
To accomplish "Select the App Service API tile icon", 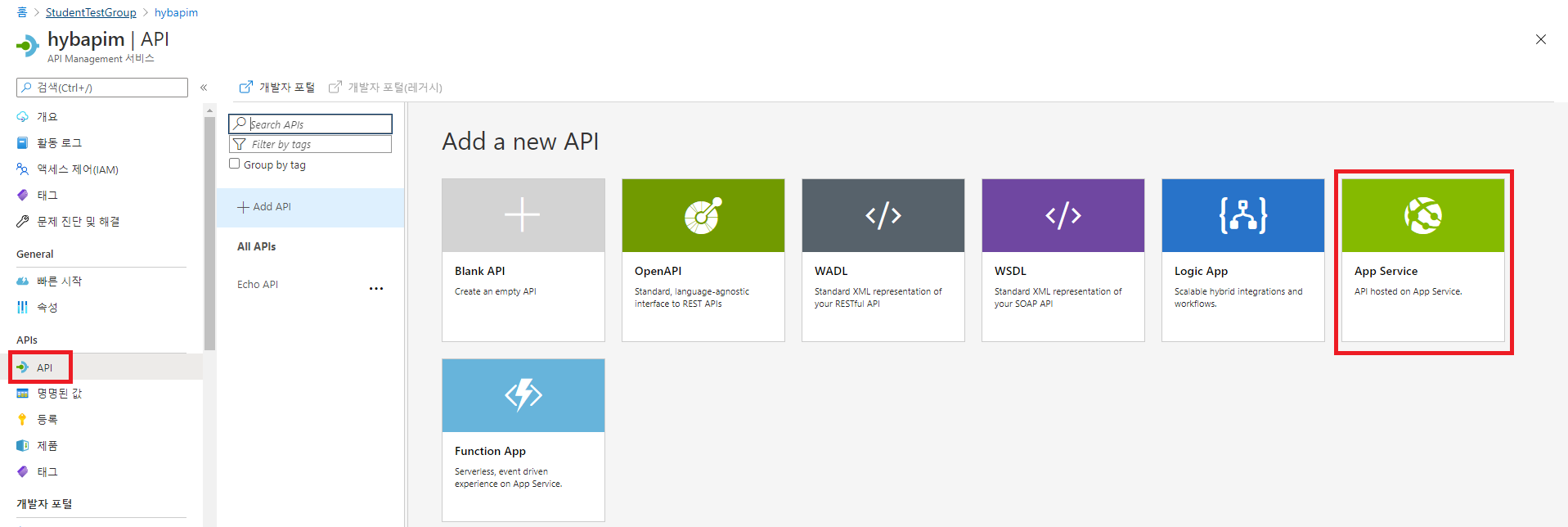I will click(x=1422, y=216).
